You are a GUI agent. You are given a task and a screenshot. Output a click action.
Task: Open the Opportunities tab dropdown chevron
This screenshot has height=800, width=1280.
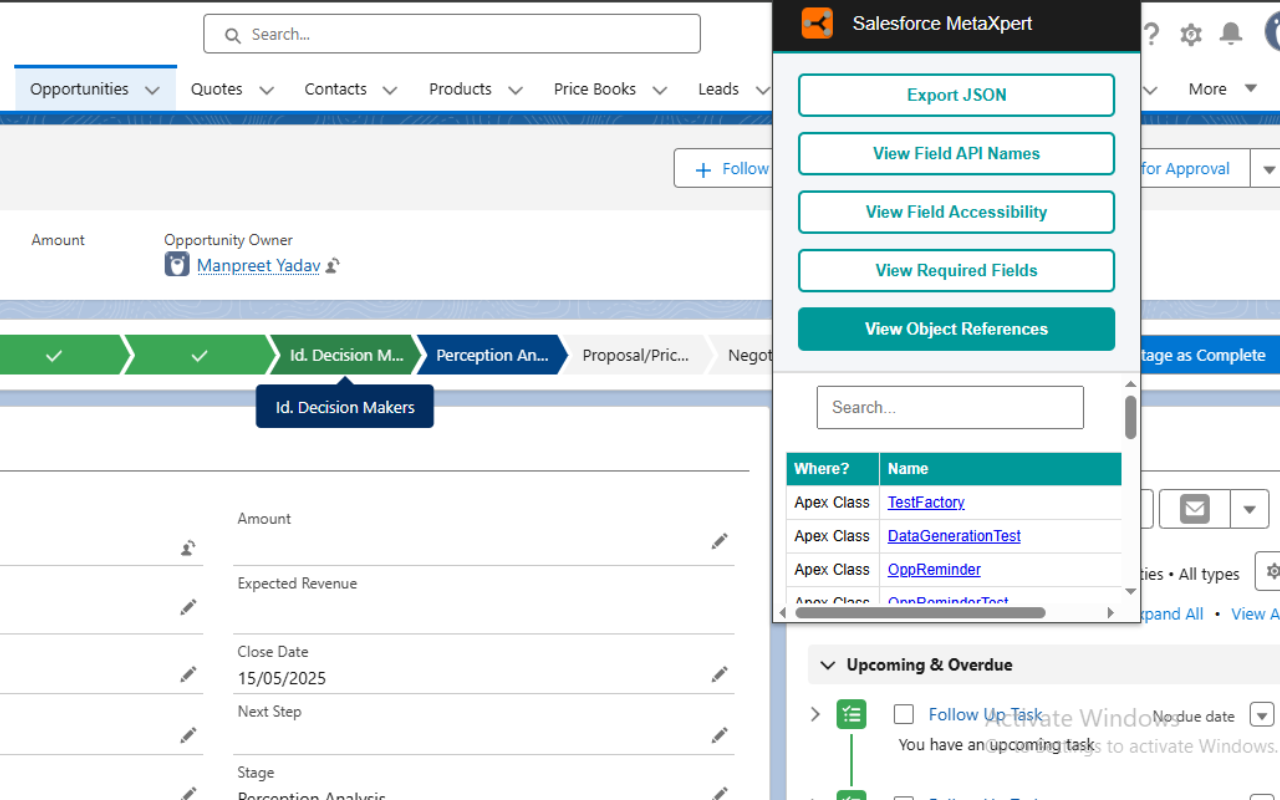point(152,90)
